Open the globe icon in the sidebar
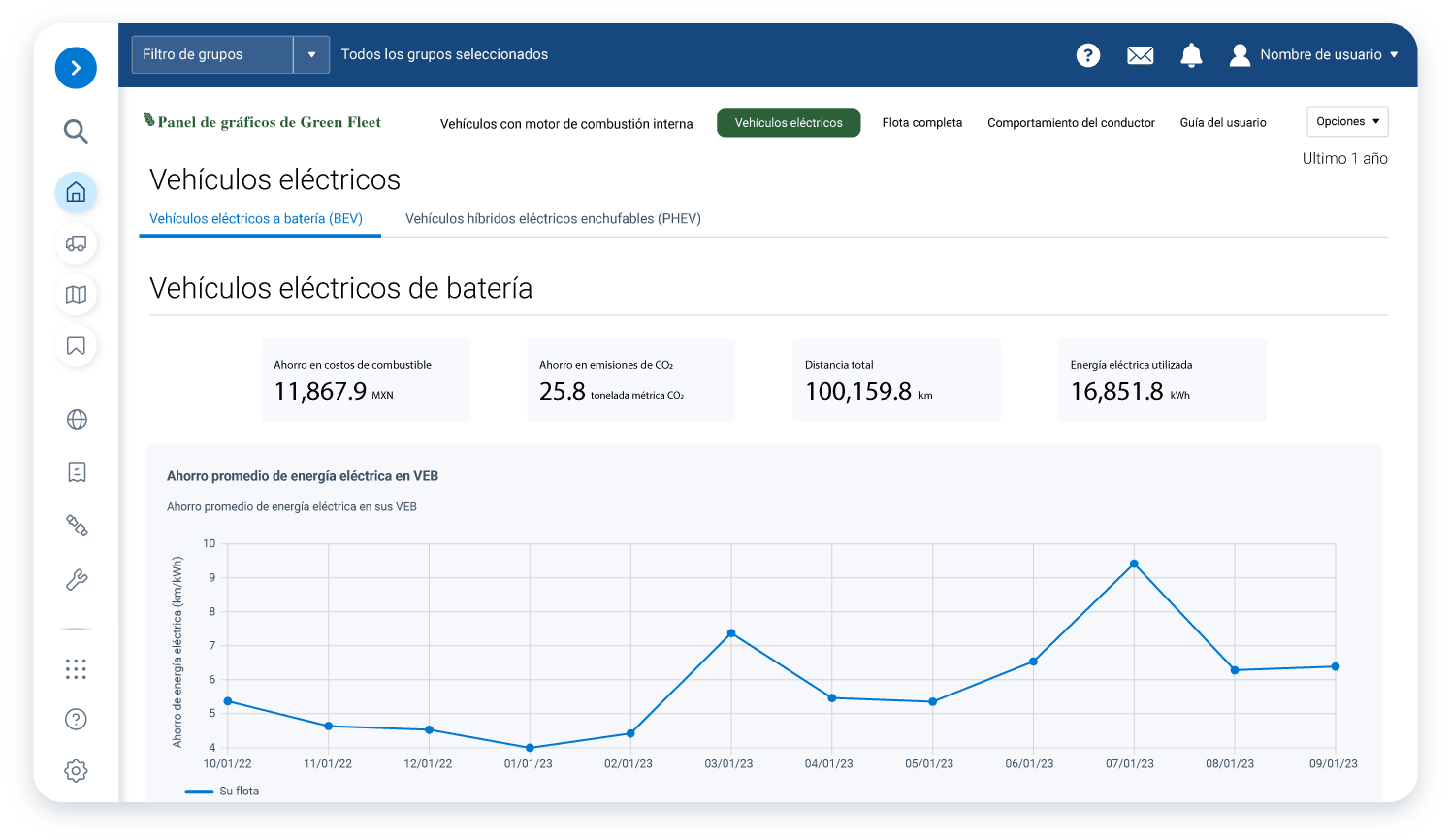Image resolution: width=1451 pixels, height=840 pixels. coord(76,419)
